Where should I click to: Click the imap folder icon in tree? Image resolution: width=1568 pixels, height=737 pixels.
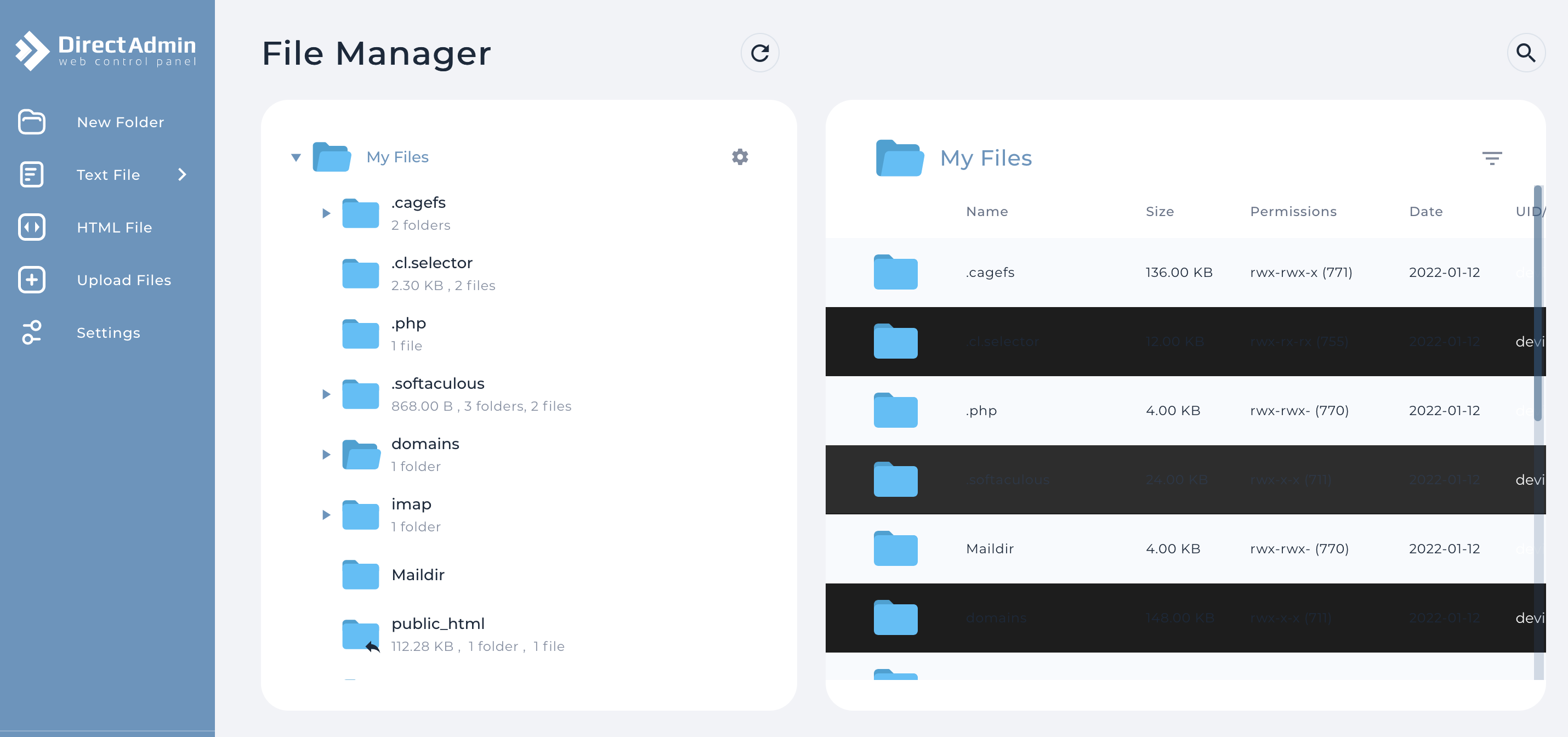[360, 514]
